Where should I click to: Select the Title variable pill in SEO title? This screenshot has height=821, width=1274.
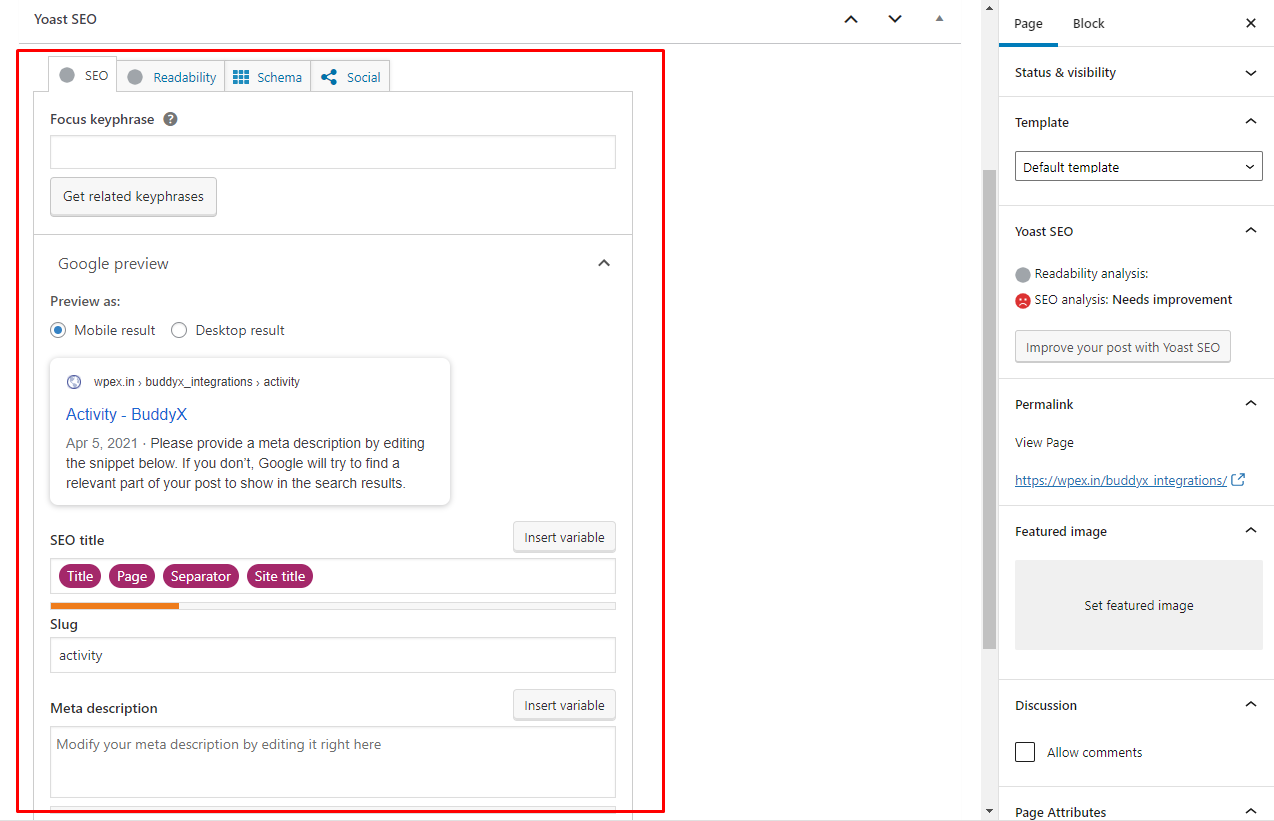coord(79,575)
